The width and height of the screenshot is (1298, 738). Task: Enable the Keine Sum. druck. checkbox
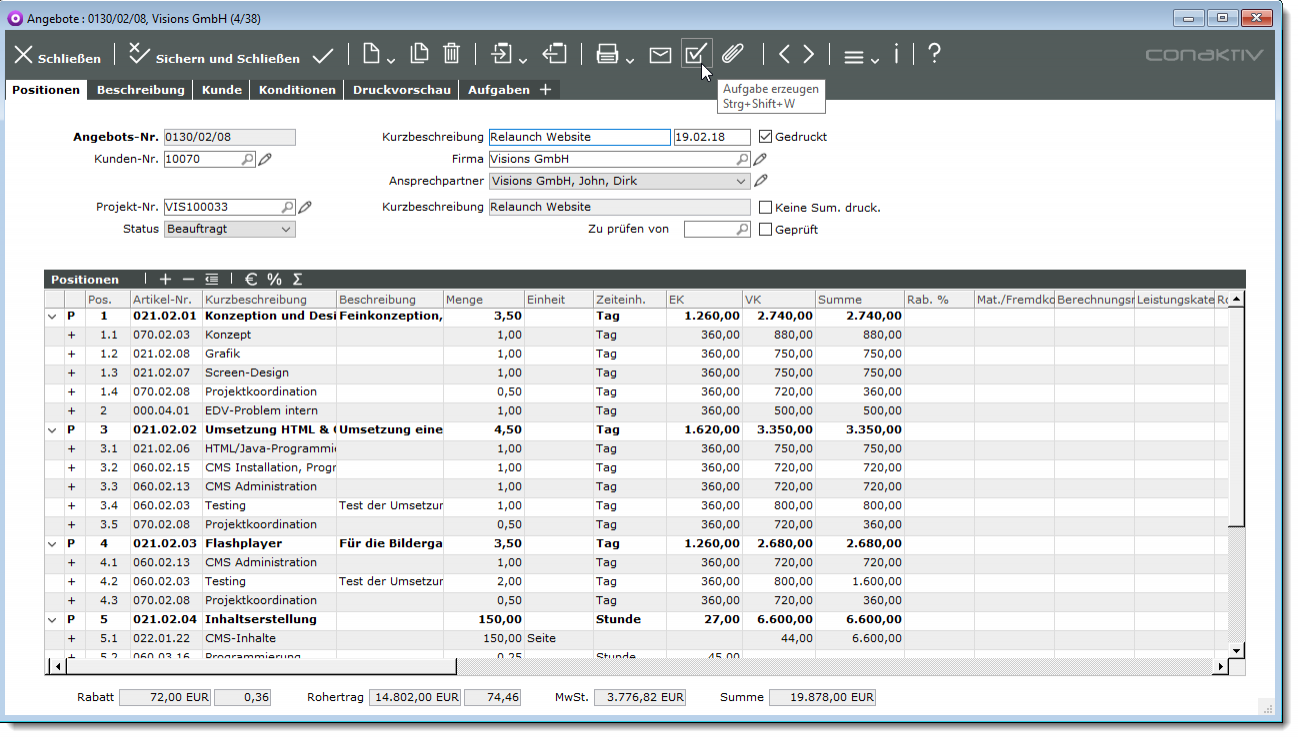click(x=766, y=208)
